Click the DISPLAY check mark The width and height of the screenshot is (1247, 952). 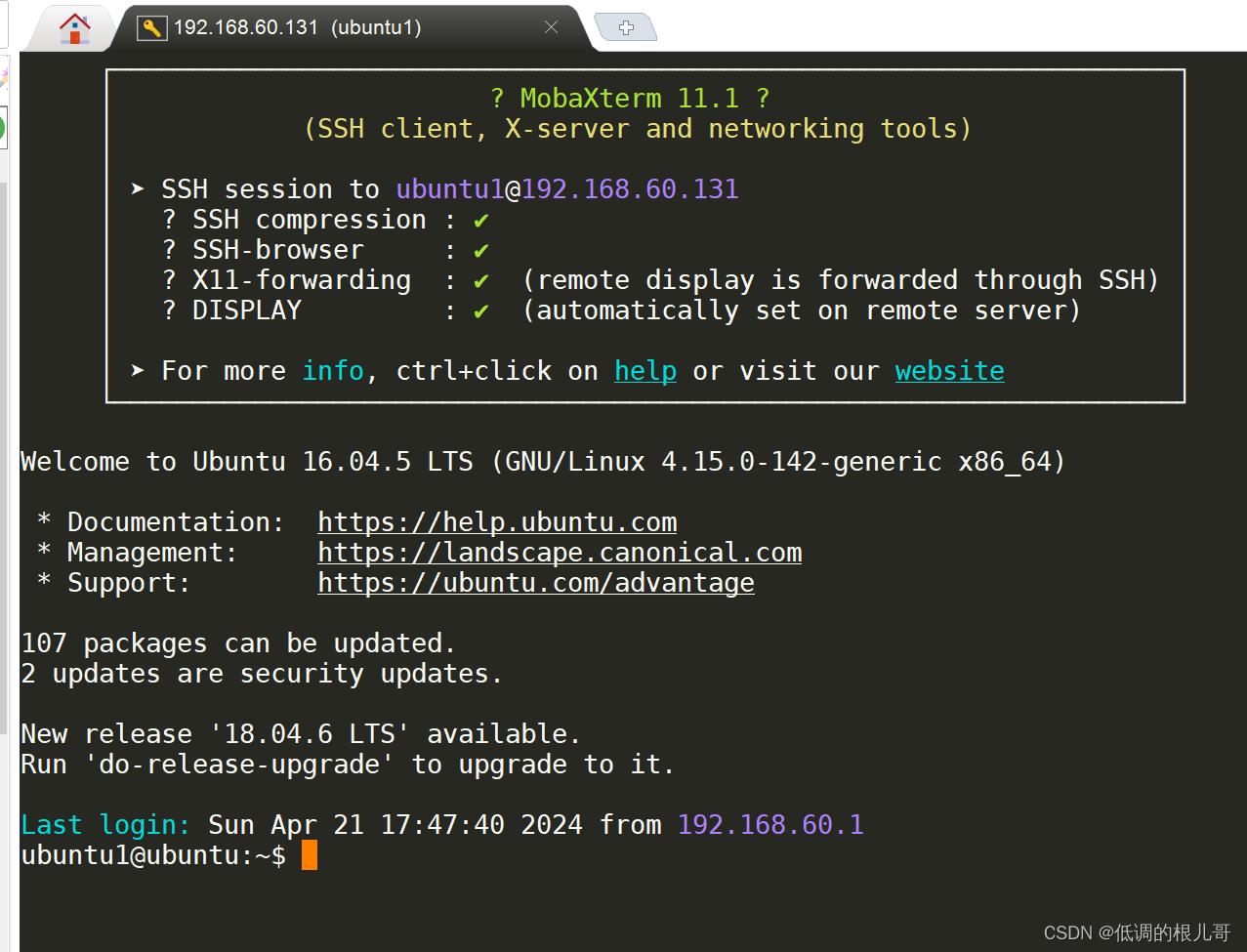(x=480, y=311)
